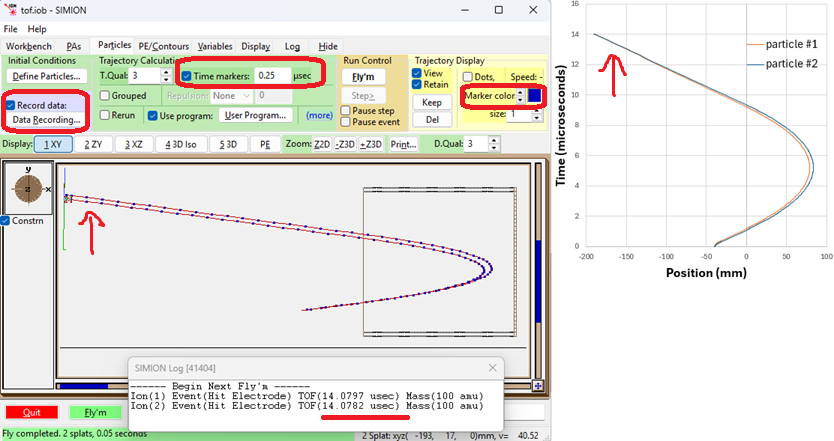The image size is (834, 441).
Task: Click the crosshair button at view corner
Action: point(538,386)
